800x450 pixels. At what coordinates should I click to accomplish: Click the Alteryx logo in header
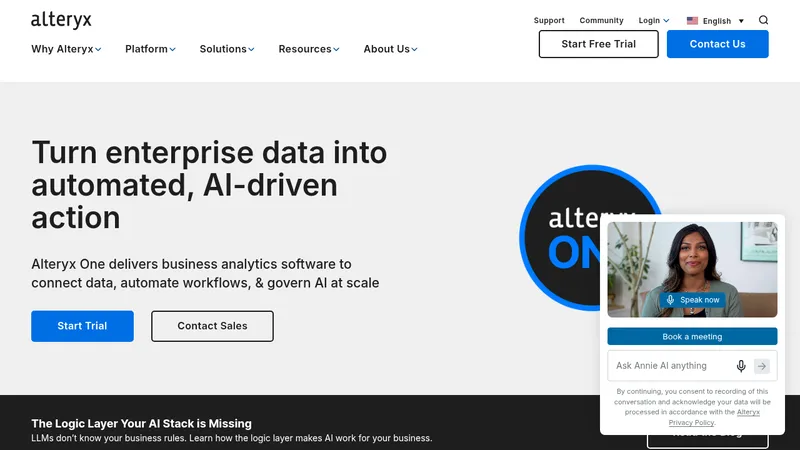pyautogui.click(x=61, y=20)
